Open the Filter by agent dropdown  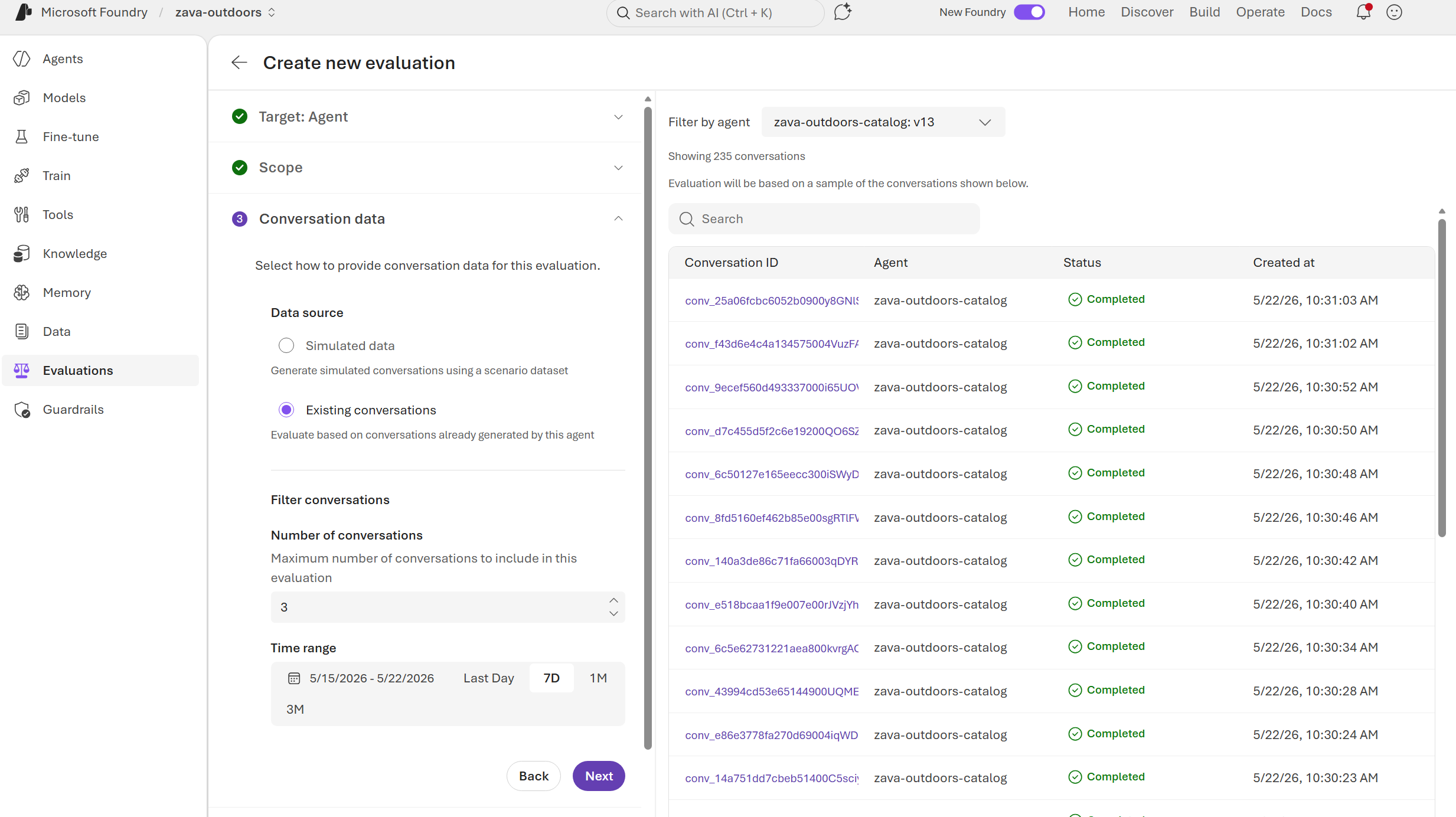[883, 122]
